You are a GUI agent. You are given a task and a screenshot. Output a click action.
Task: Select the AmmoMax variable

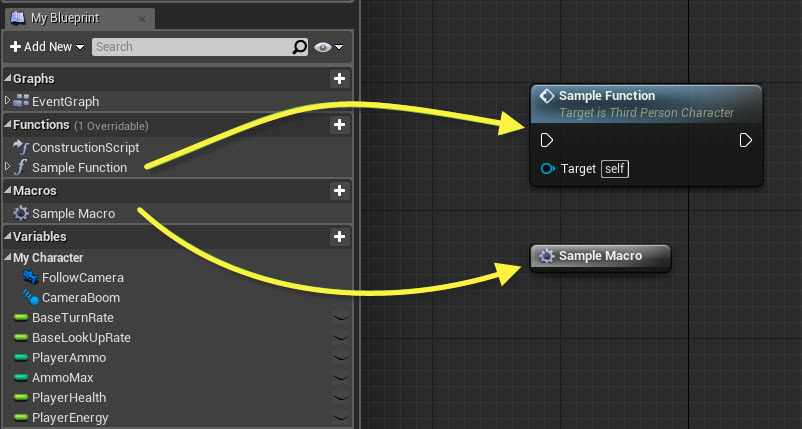tap(62, 377)
